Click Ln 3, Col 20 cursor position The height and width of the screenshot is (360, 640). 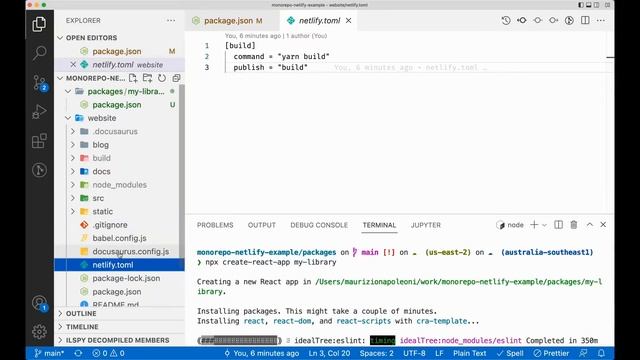pos(329,353)
